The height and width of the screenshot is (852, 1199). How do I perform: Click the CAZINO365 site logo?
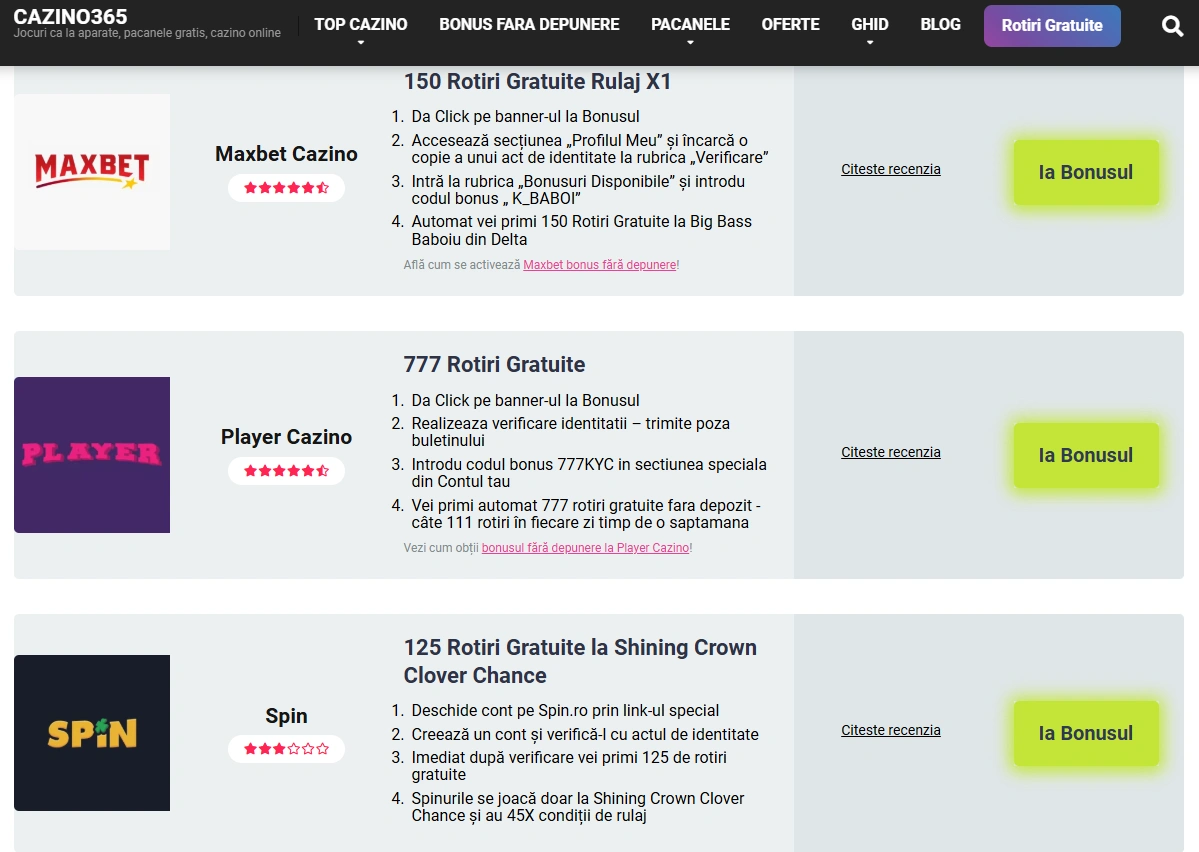70,16
